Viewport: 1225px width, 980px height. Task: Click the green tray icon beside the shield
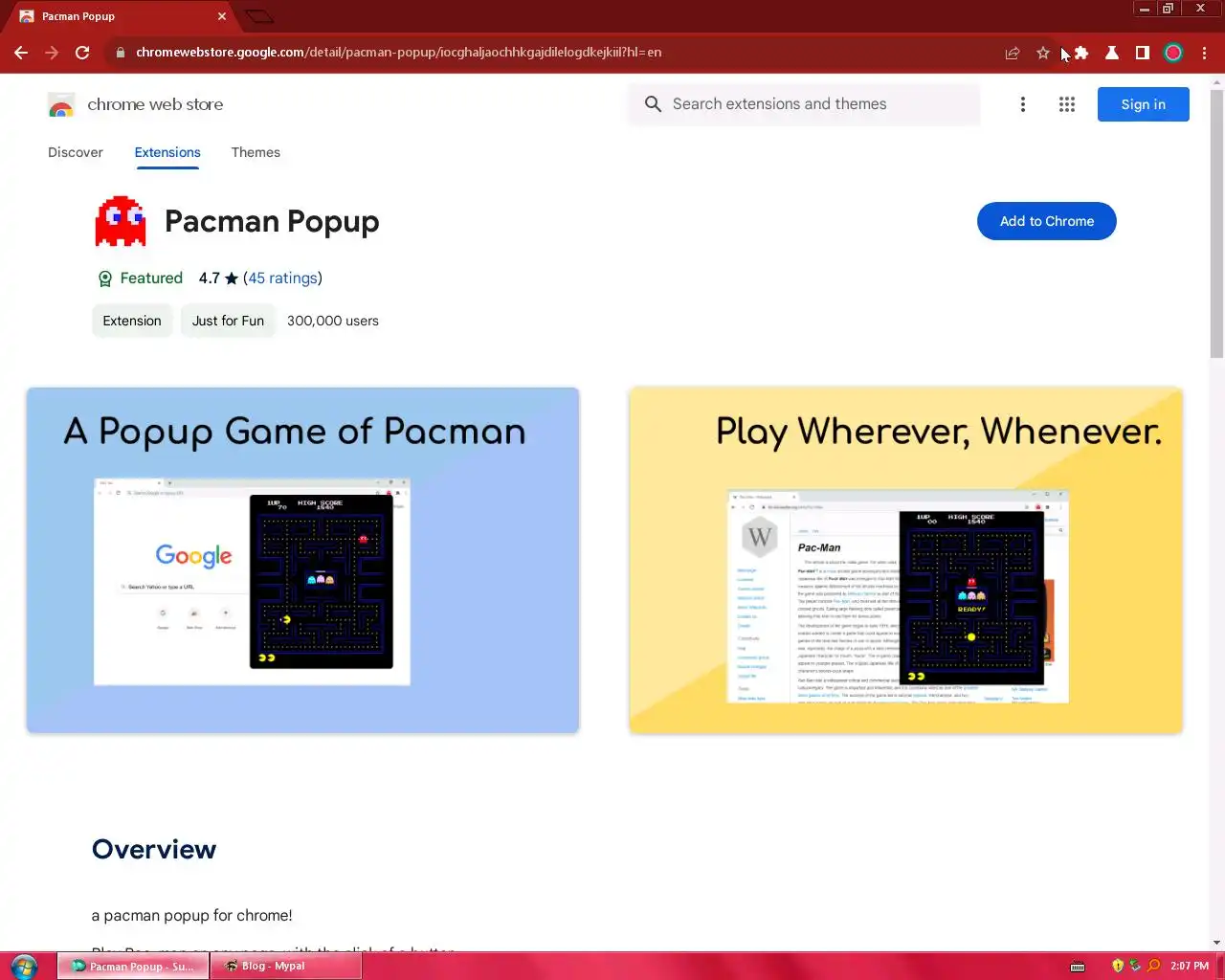tap(1135, 966)
